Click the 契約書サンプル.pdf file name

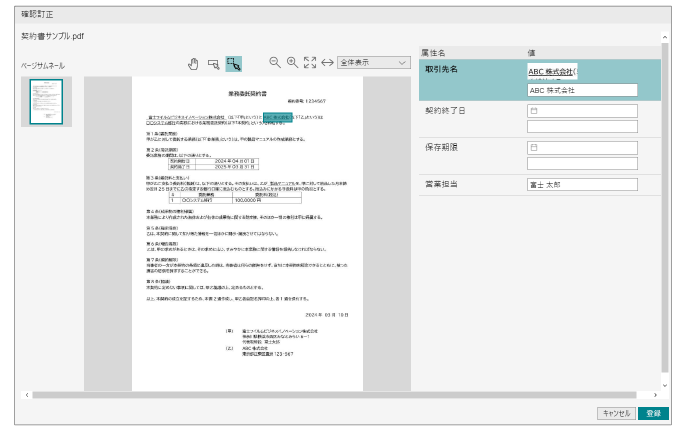pos(52,36)
